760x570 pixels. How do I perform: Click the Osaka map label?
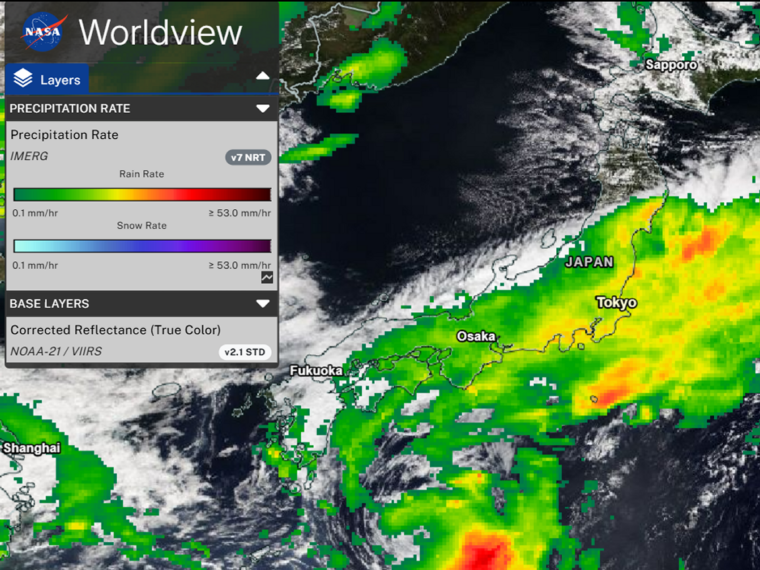tap(476, 336)
